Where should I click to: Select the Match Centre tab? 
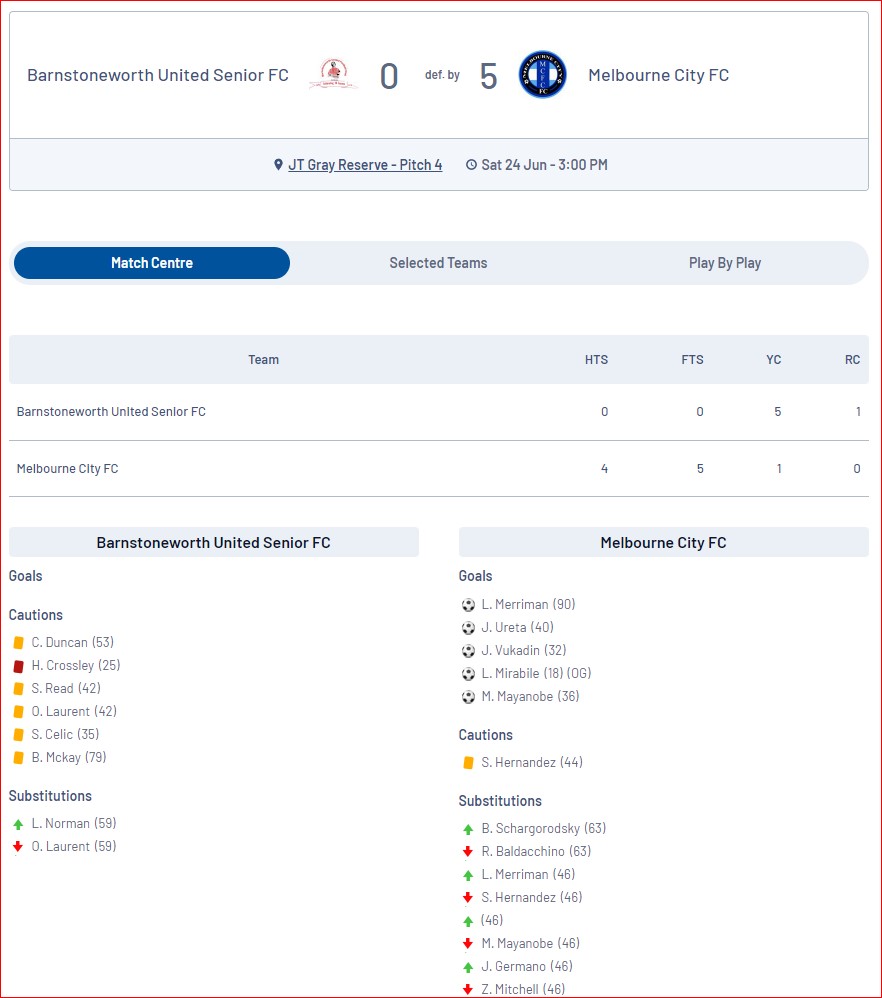click(x=152, y=263)
